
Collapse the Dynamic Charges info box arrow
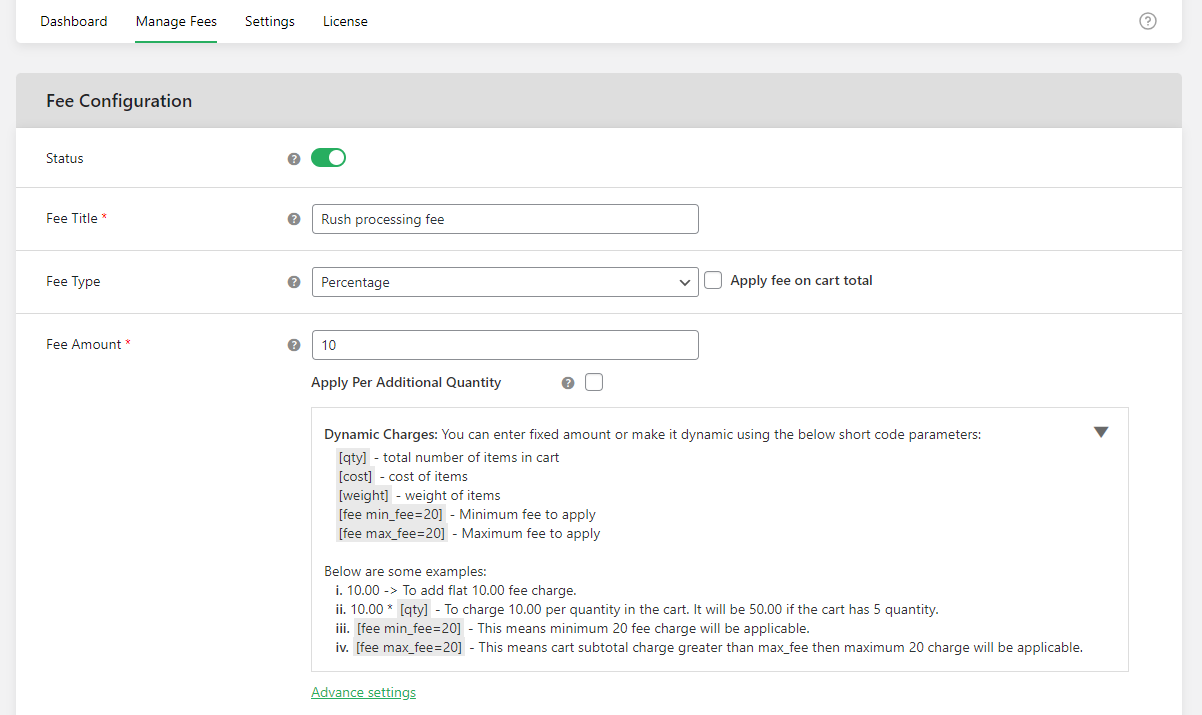coord(1101,432)
